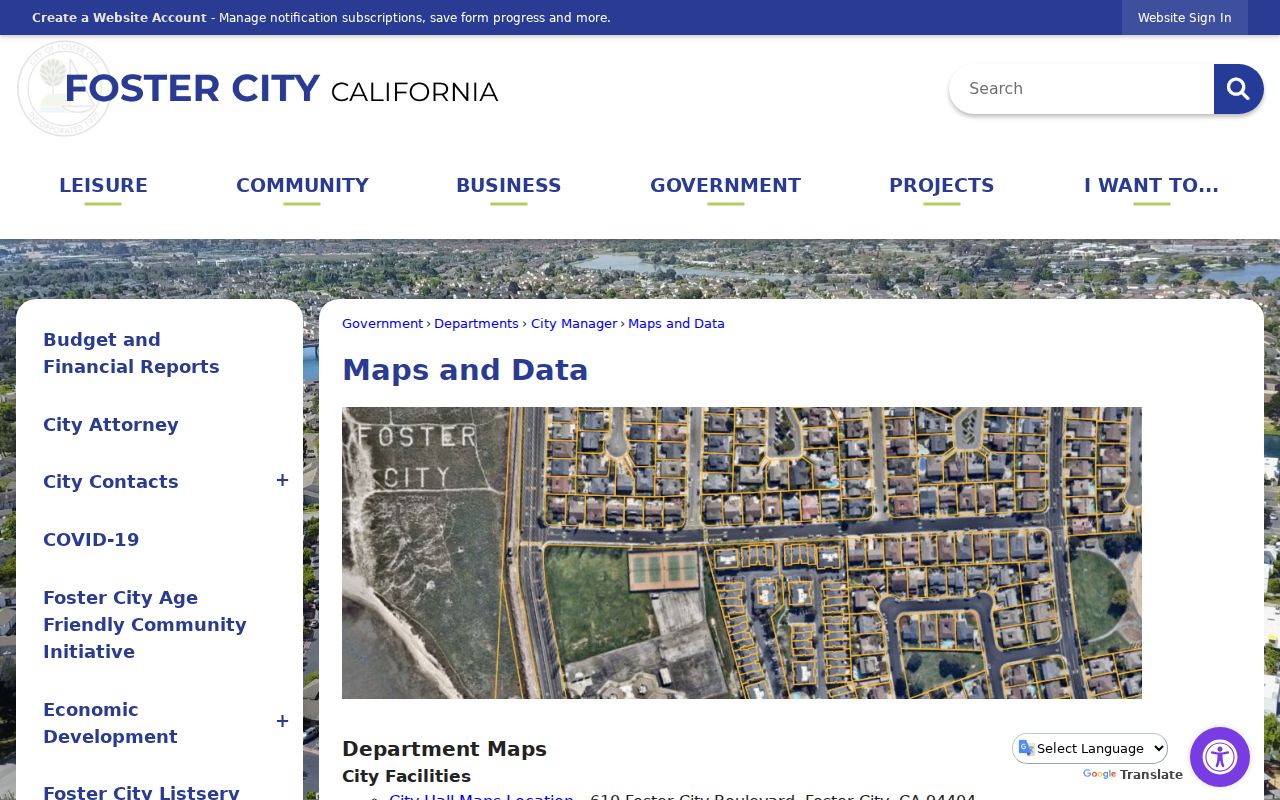This screenshot has height=800, width=1280.
Task: Click the Government breadcrumb link
Action: tap(382, 324)
